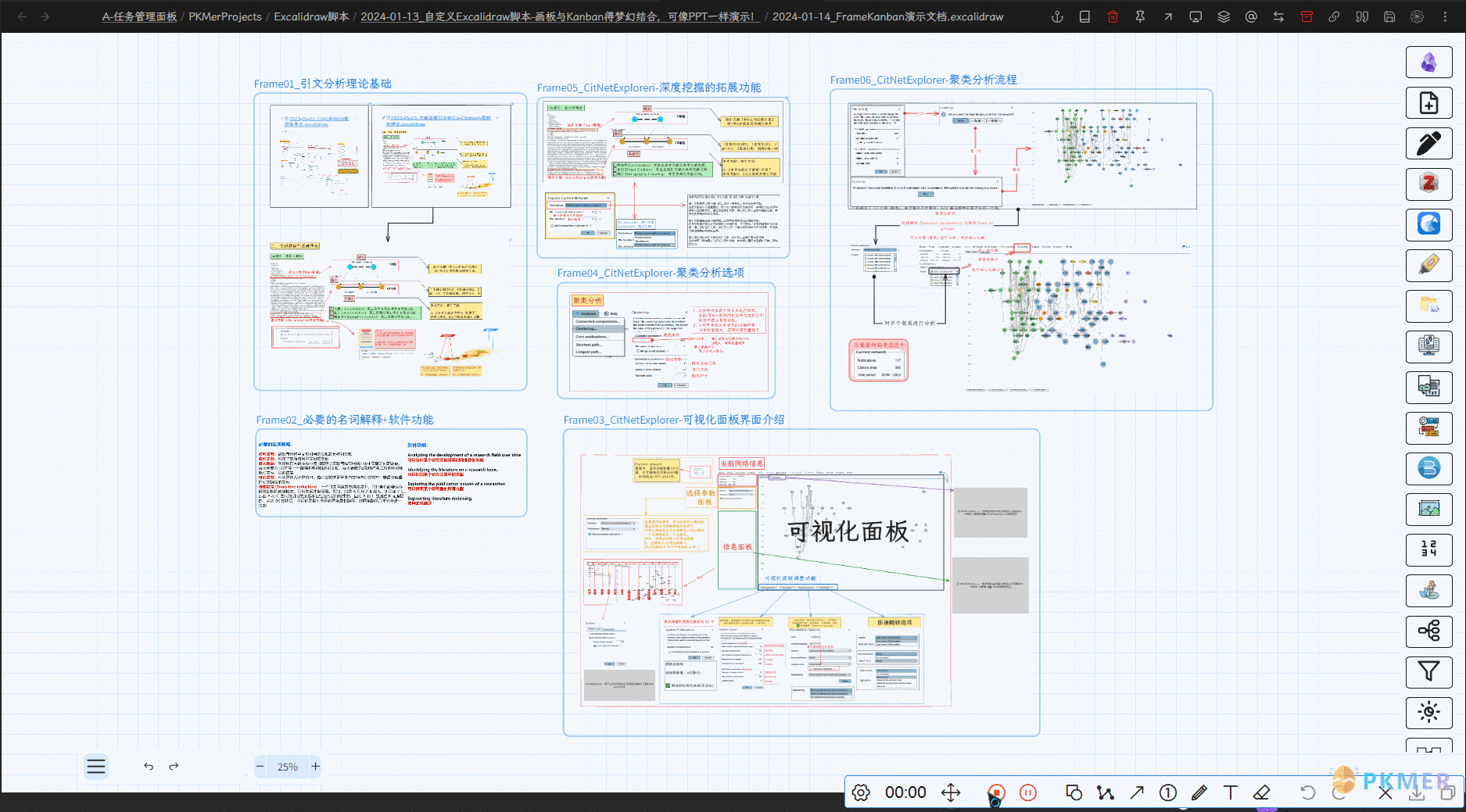Stop recording with the red stop button
Image resolution: width=1466 pixels, height=812 pixels.
996,792
